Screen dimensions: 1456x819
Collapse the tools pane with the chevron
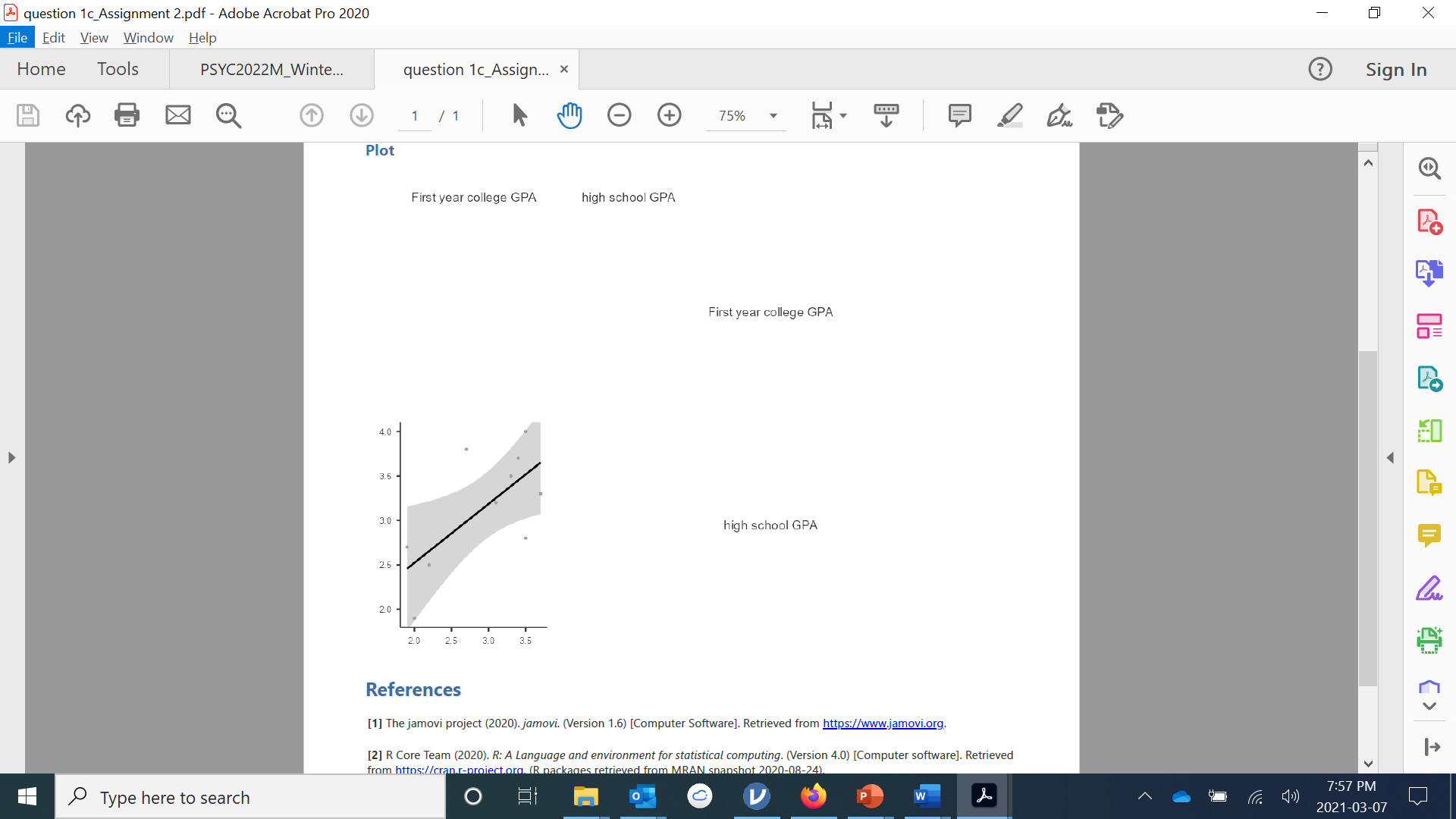1430,704
